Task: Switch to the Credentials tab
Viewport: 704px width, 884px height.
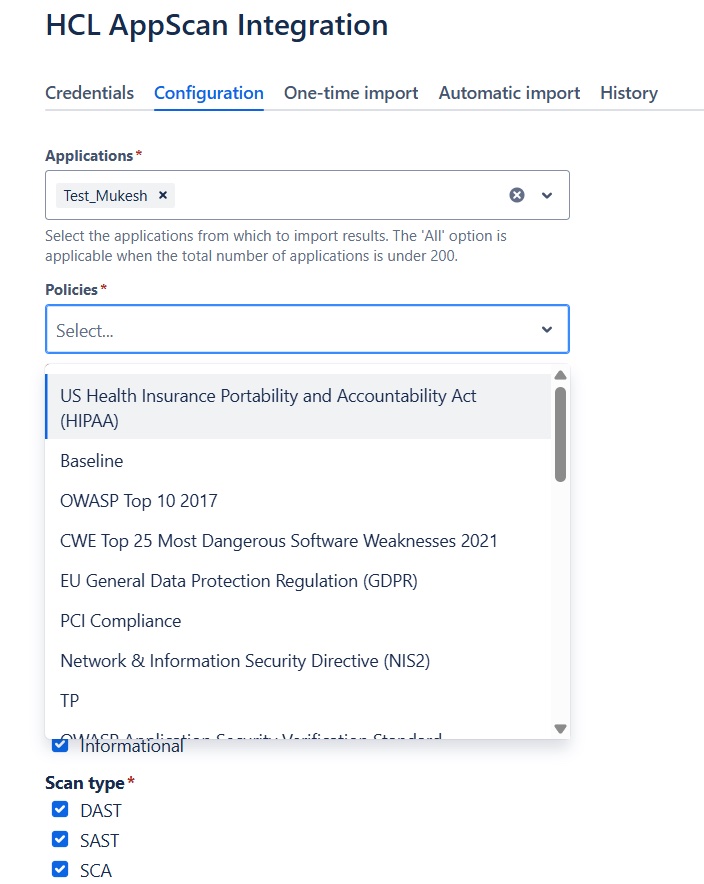Action: [x=89, y=93]
